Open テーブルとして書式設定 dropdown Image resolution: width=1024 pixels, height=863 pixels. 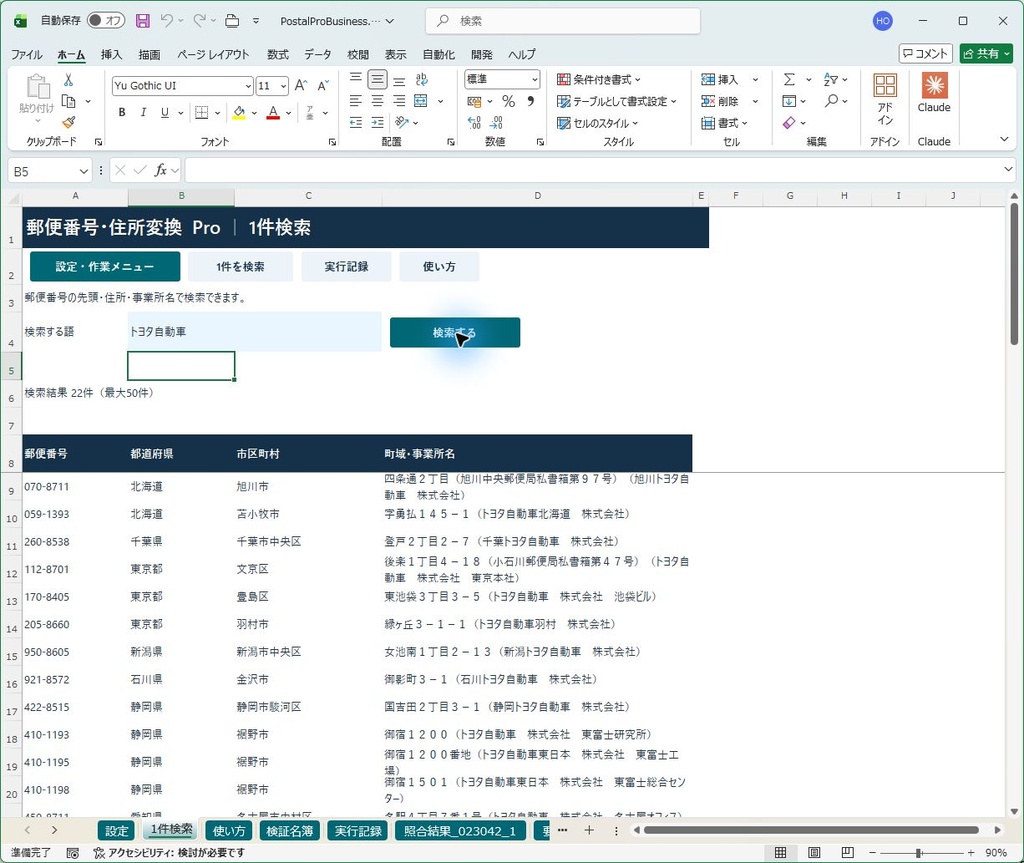tap(616, 101)
